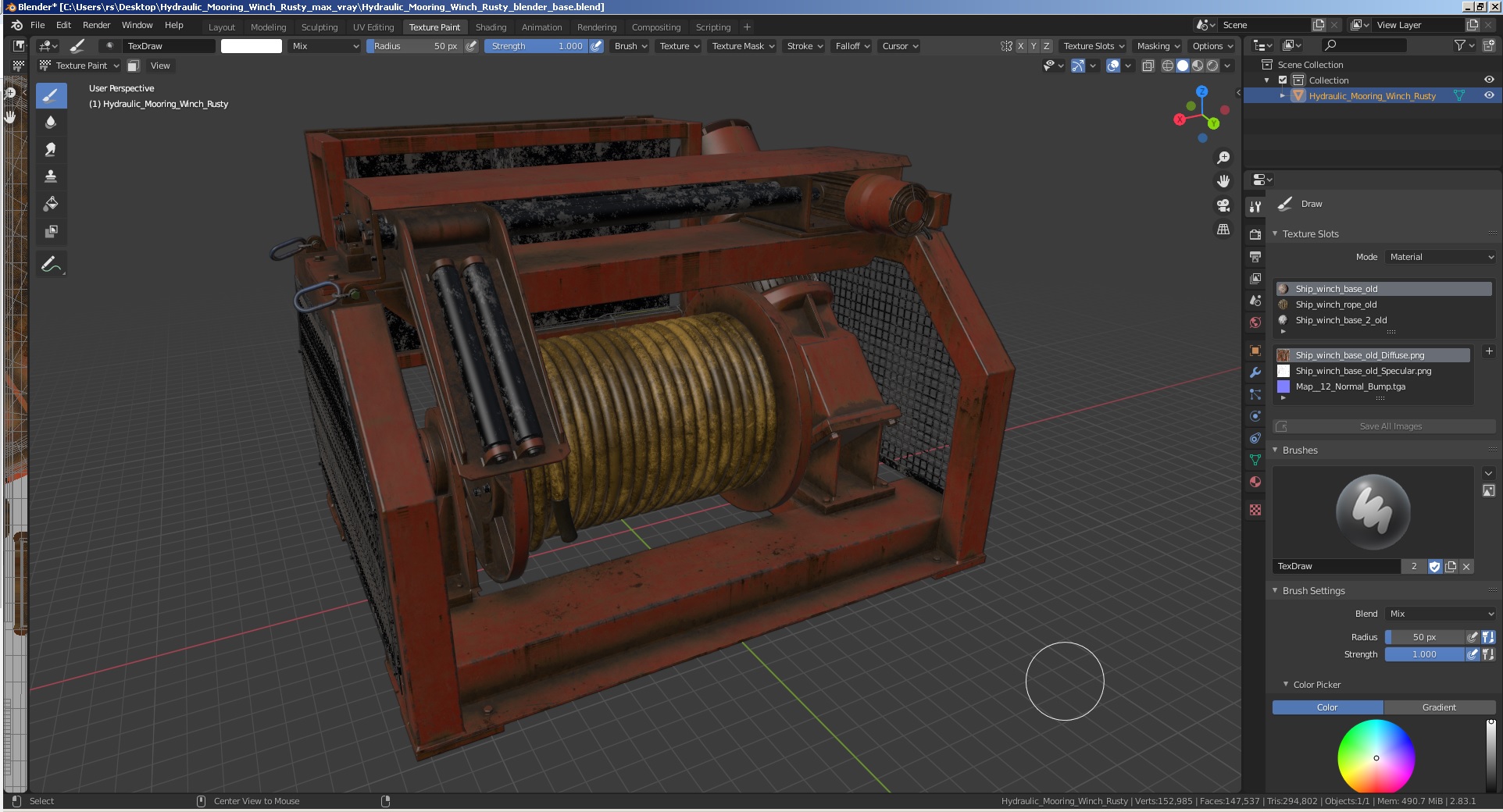Open Render properties tab

pyautogui.click(x=1255, y=234)
